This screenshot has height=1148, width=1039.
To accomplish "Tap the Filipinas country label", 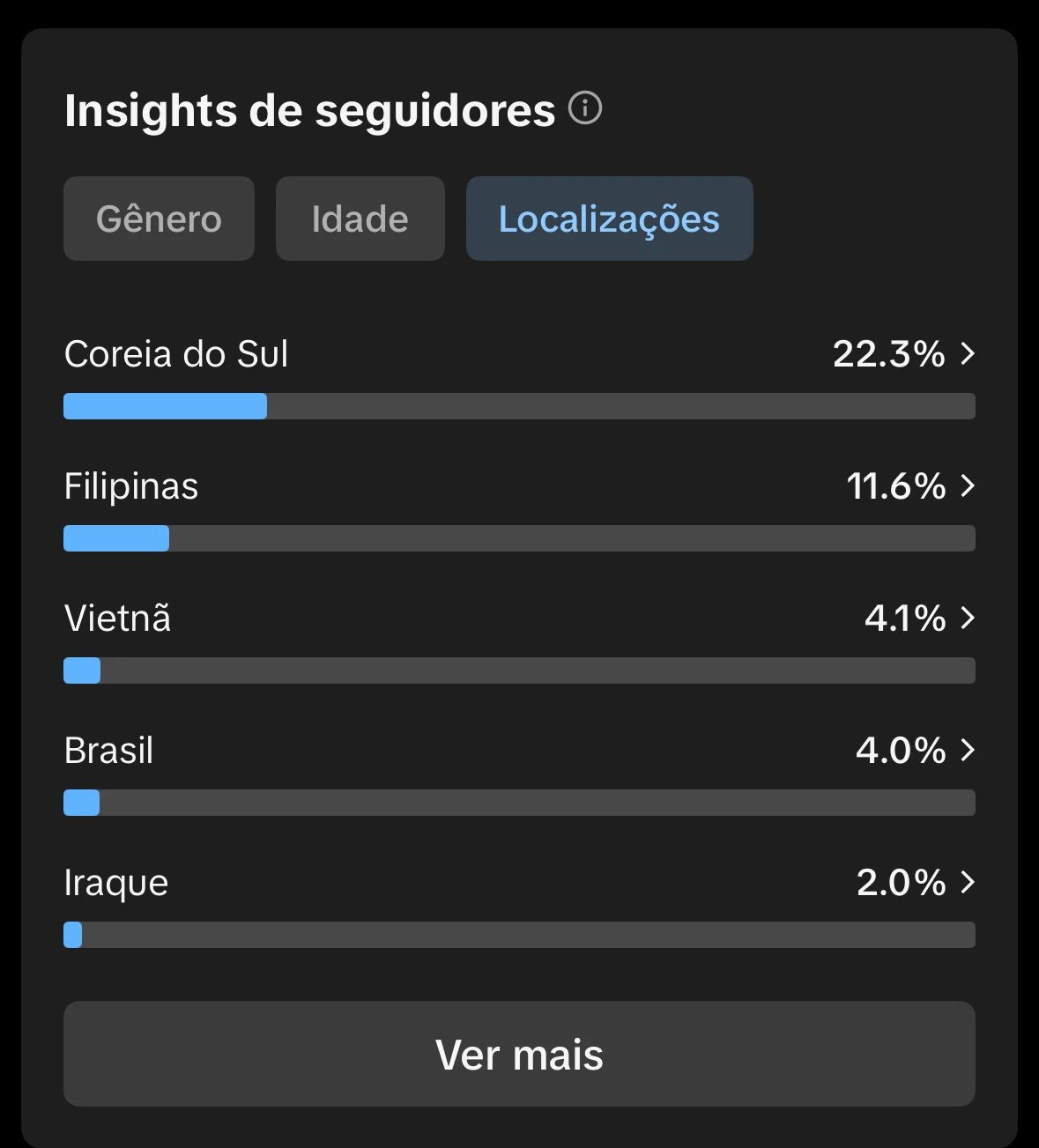I will [131, 486].
